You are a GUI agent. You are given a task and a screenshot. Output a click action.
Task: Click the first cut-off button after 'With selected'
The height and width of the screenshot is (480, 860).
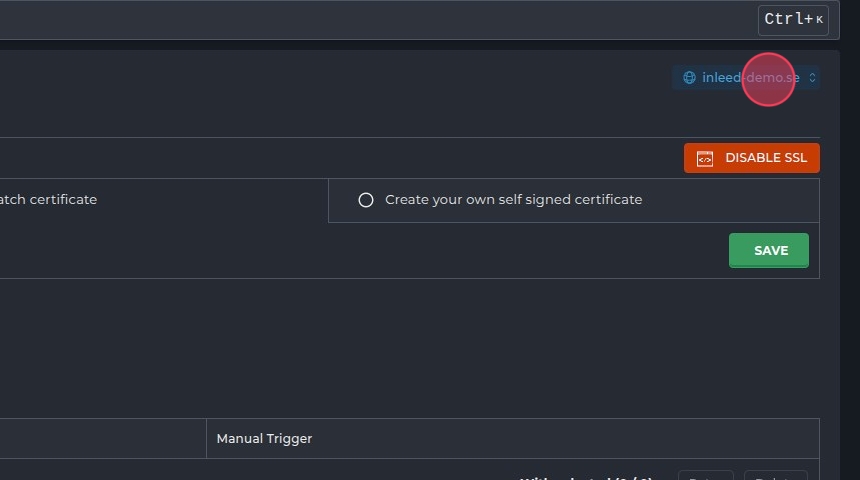[x=705, y=476]
